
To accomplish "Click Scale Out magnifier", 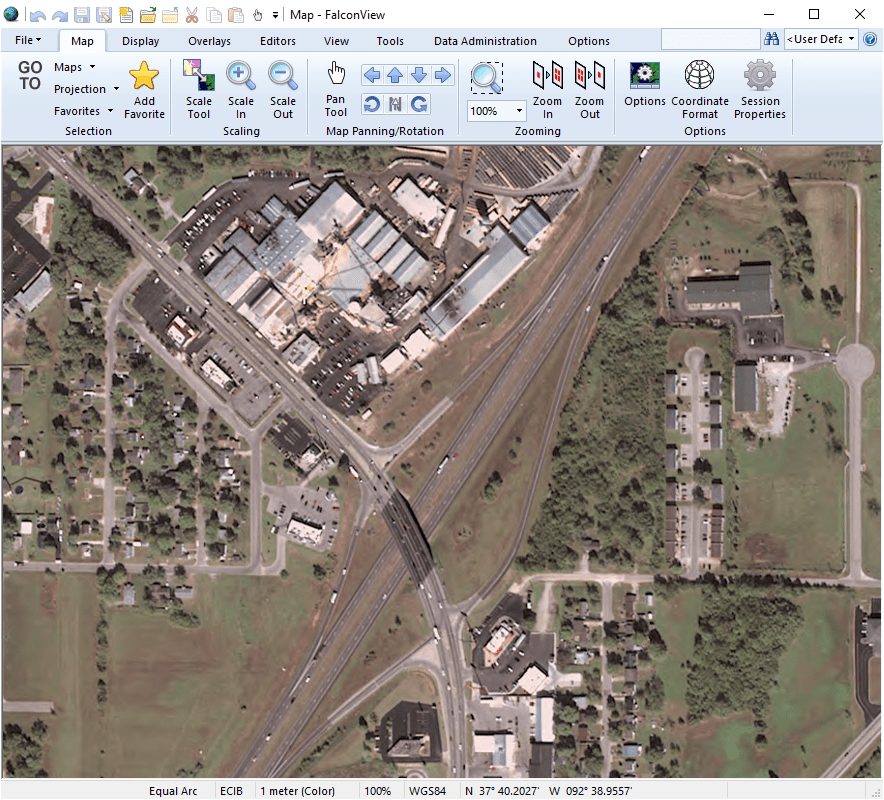I will [282, 90].
